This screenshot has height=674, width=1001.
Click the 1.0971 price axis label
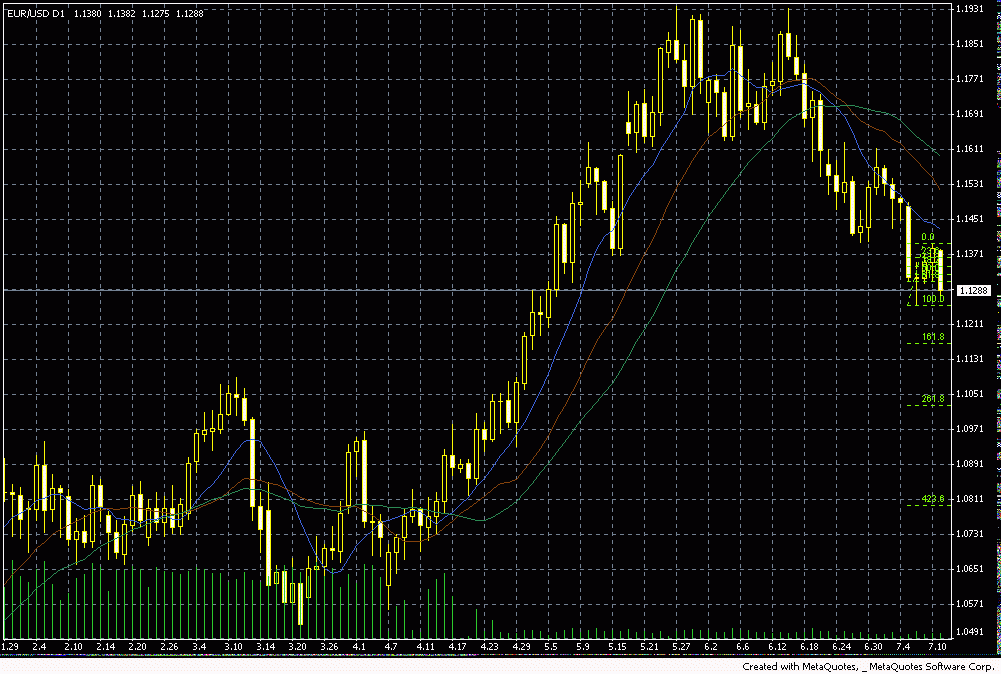[x=970, y=429]
